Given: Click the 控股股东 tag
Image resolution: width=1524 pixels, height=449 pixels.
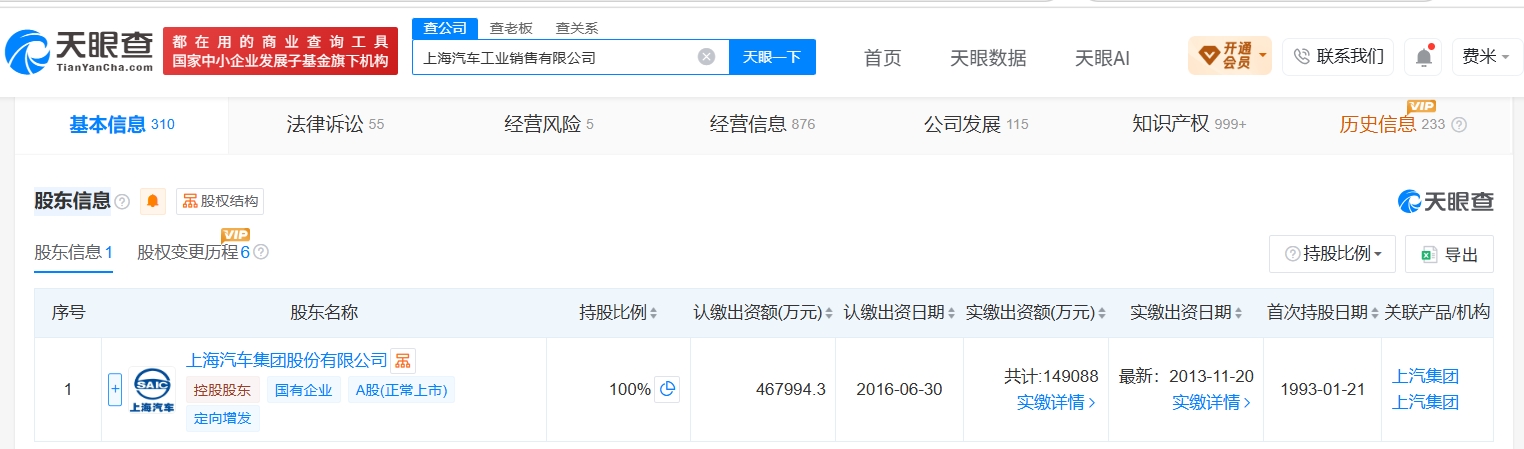Looking at the screenshot, I should pos(224,390).
